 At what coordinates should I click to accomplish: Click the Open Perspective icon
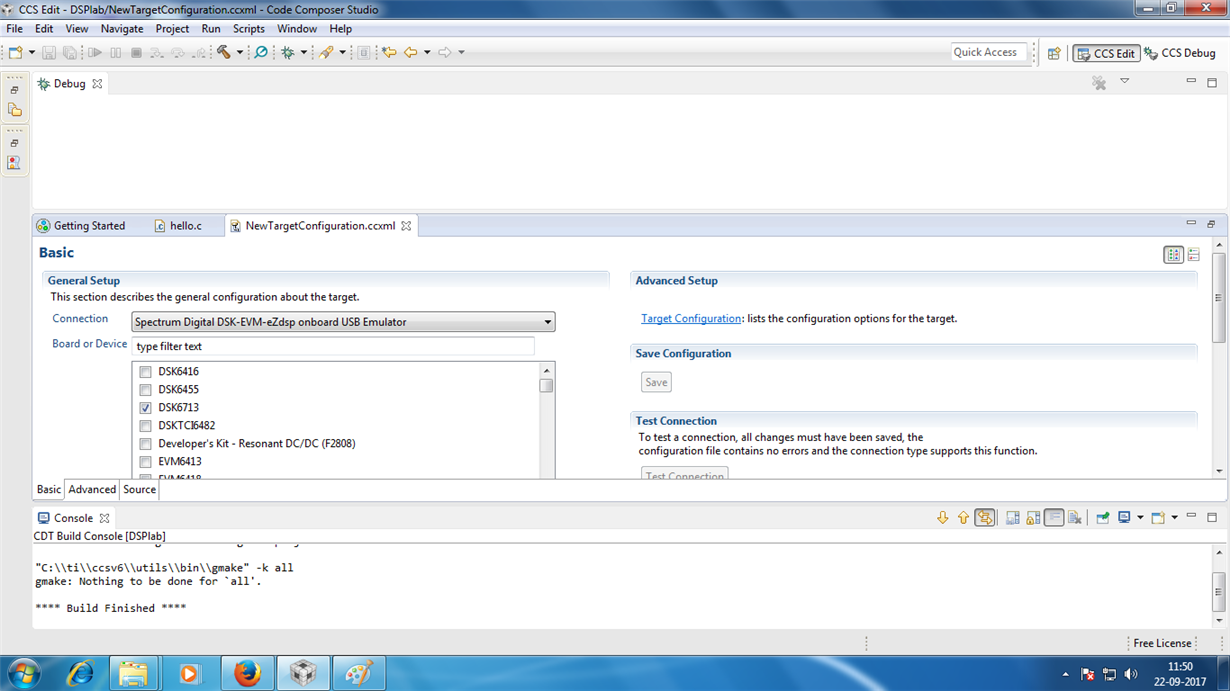tap(1054, 53)
